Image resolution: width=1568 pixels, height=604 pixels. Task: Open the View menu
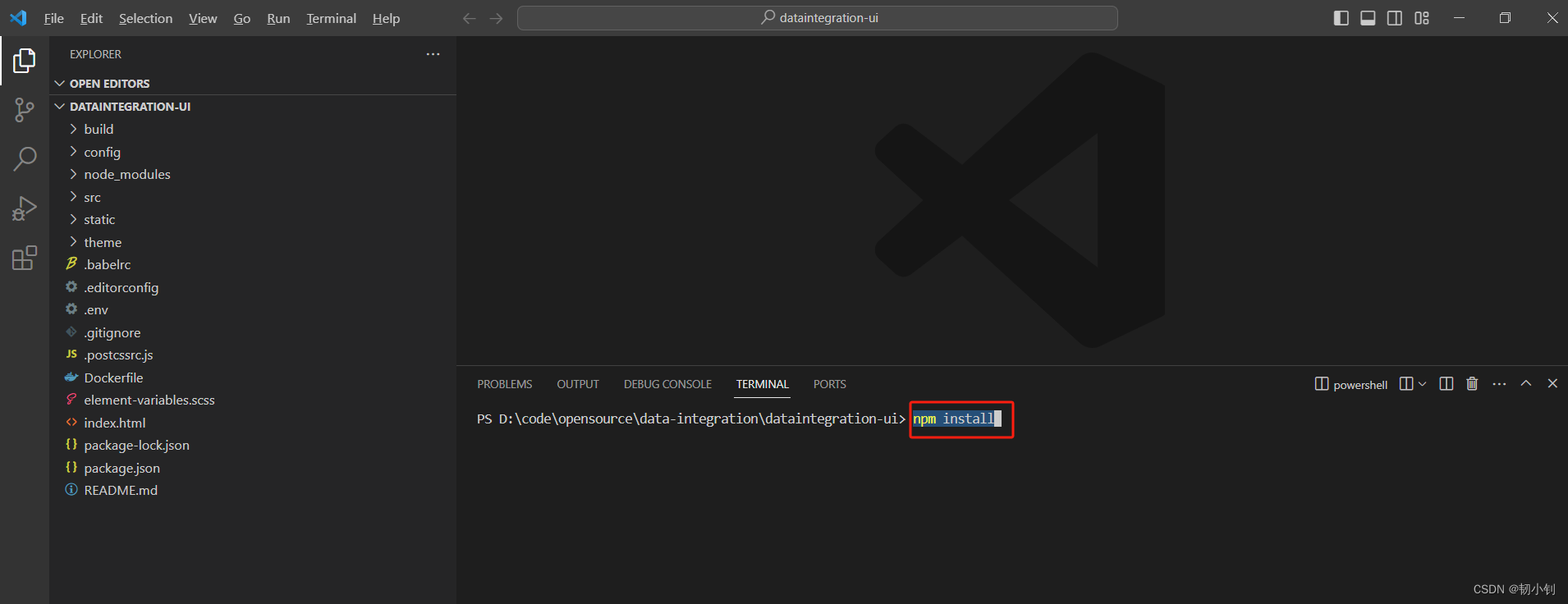click(x=203, y=18)
